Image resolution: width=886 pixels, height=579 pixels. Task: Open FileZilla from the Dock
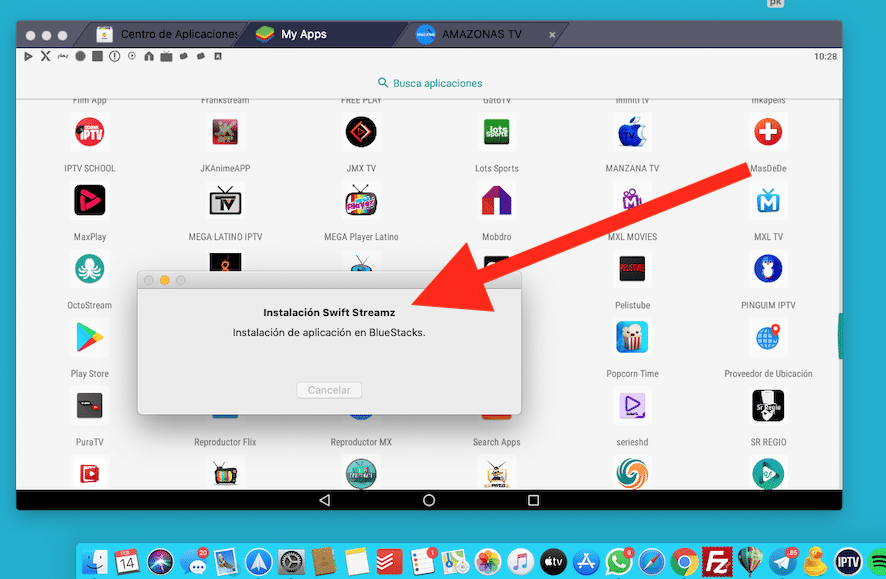tap(717, 562)
